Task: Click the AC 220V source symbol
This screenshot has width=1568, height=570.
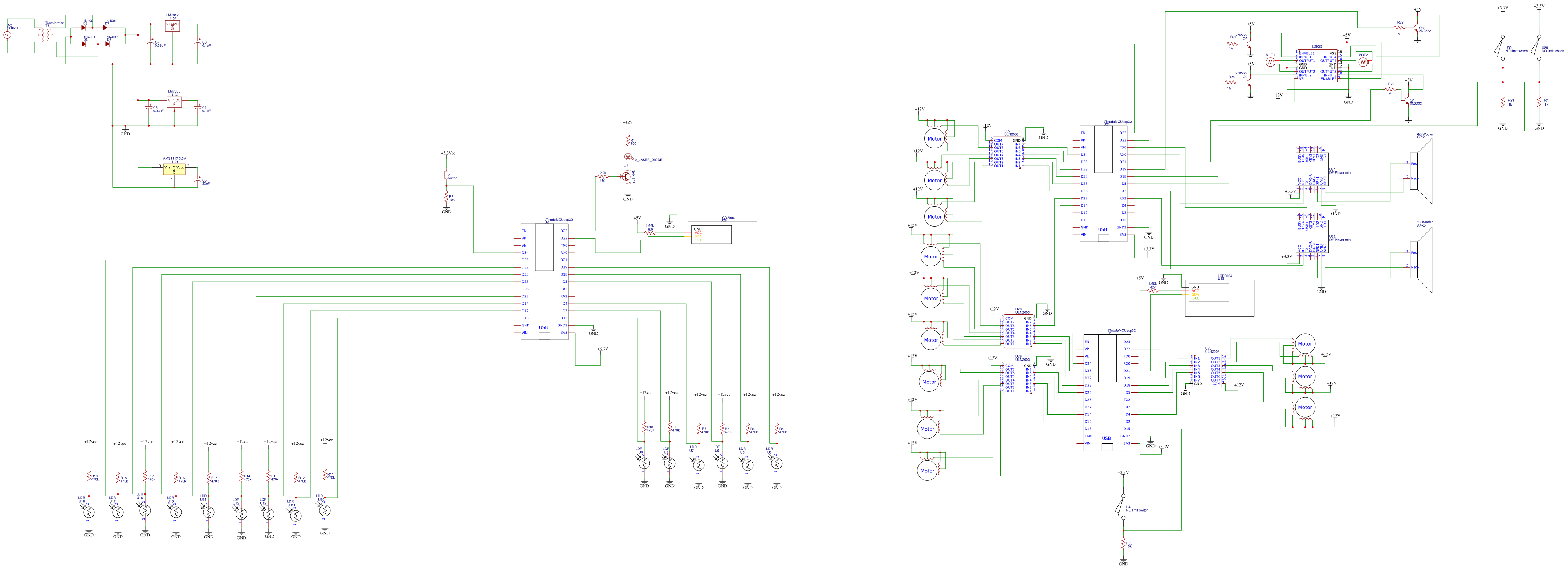Action: [x=8, y=35]
